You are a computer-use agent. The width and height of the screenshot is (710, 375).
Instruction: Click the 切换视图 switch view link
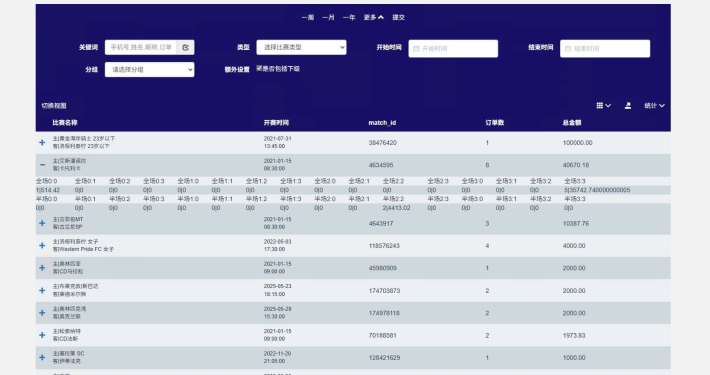point(54,106)
